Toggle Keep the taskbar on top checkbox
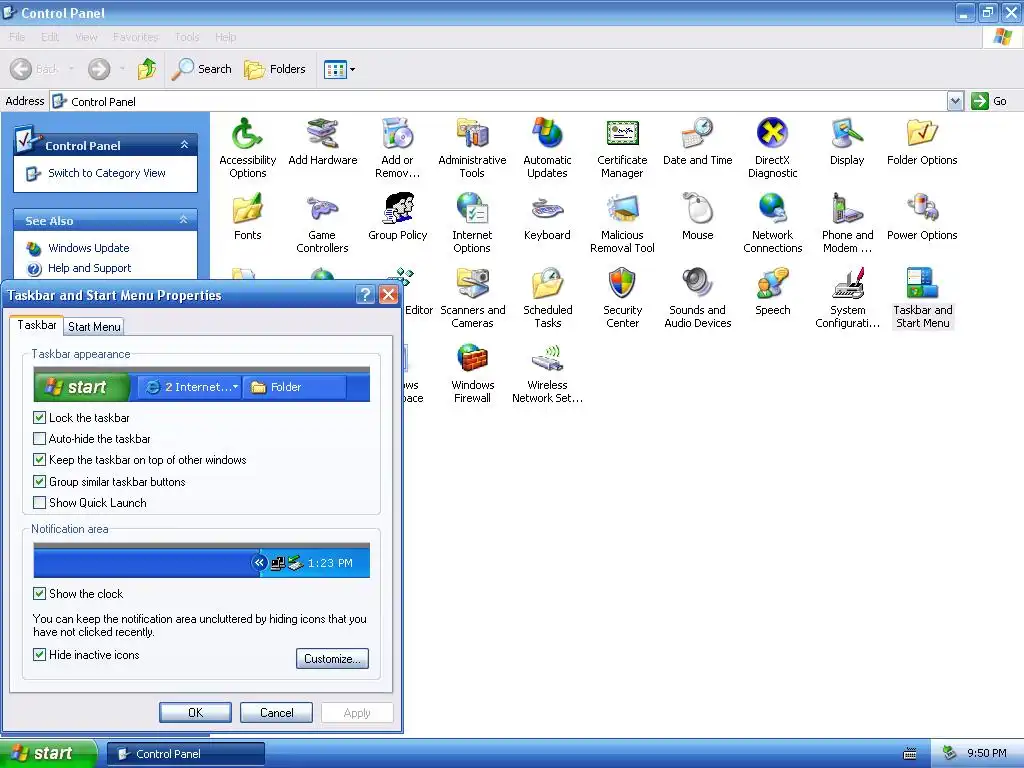This screenshot has height=768, width=1024. 39,460
